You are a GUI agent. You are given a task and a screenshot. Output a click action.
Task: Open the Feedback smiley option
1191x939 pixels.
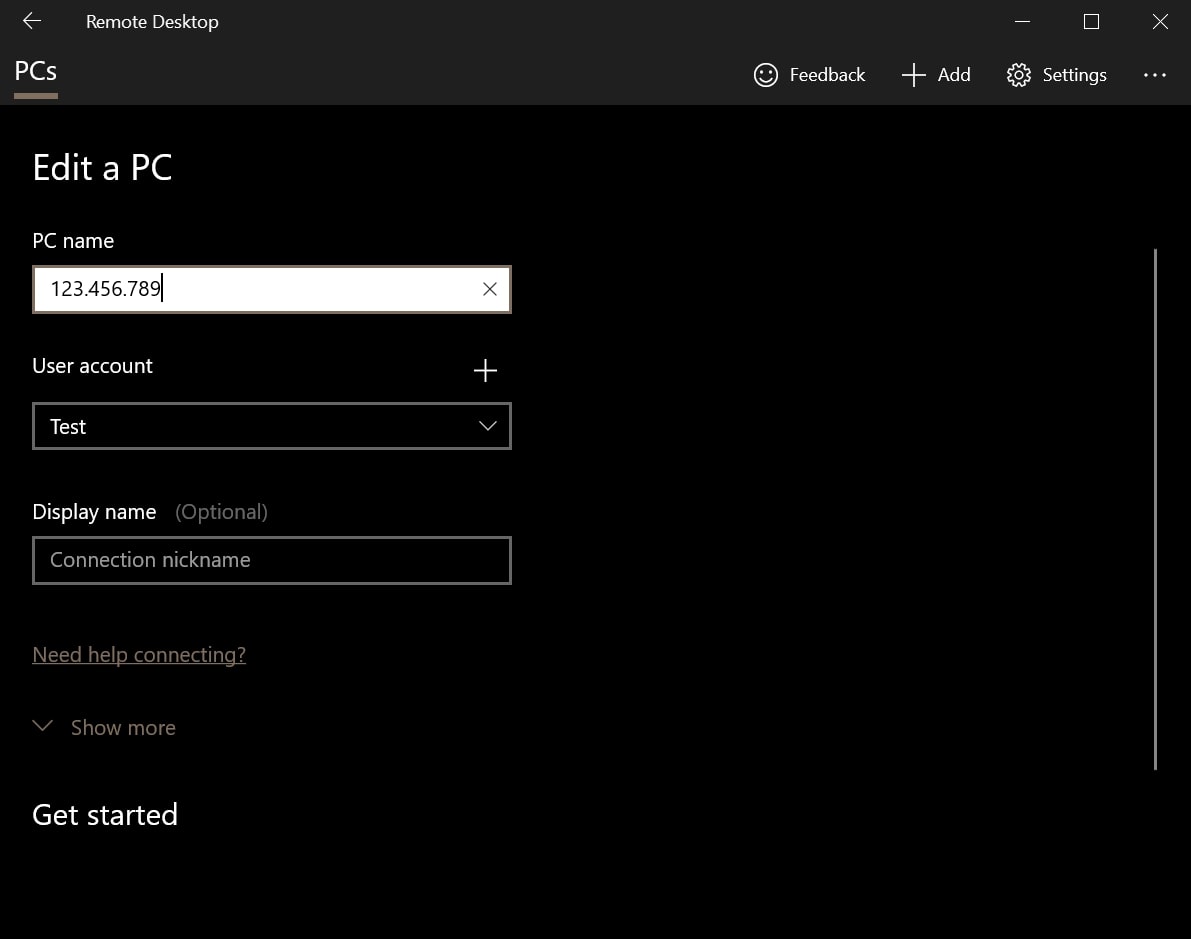pos(809,74)
